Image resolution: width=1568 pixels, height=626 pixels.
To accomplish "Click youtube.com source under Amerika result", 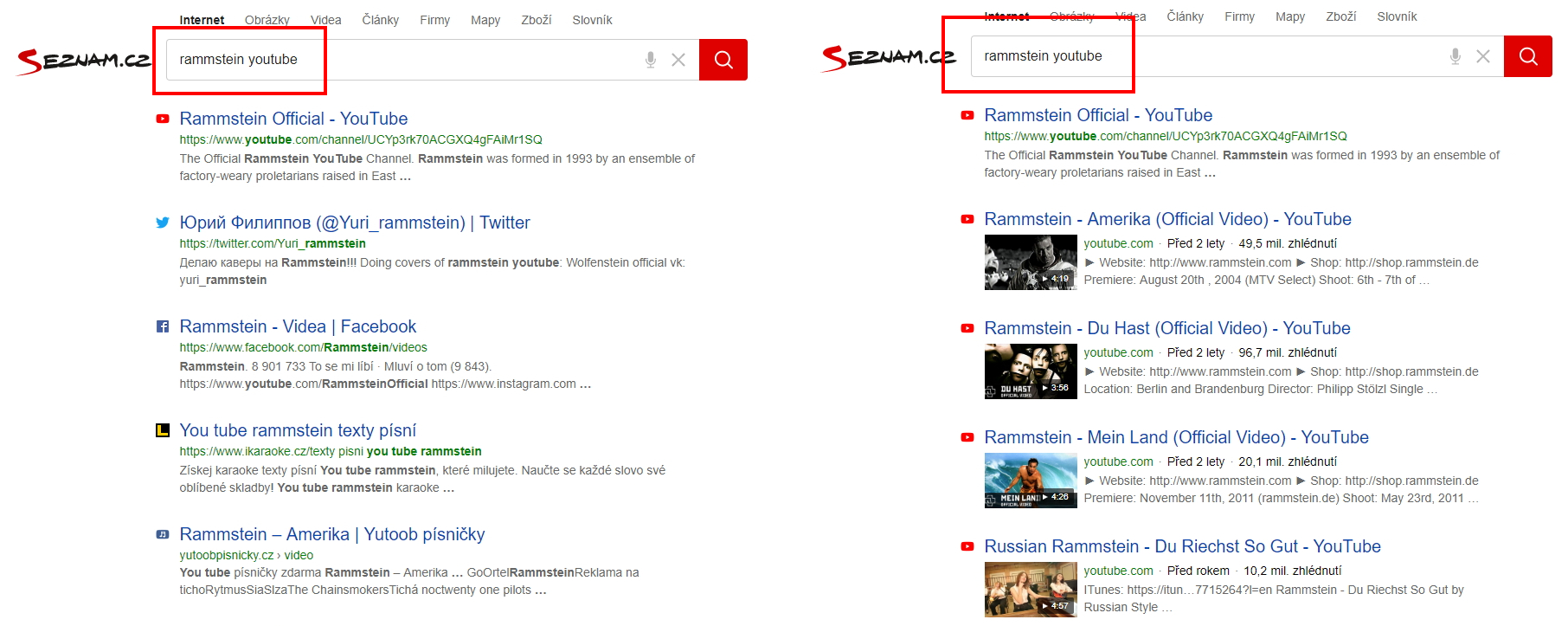I will pyautogui.click(x=1118, y=243).
